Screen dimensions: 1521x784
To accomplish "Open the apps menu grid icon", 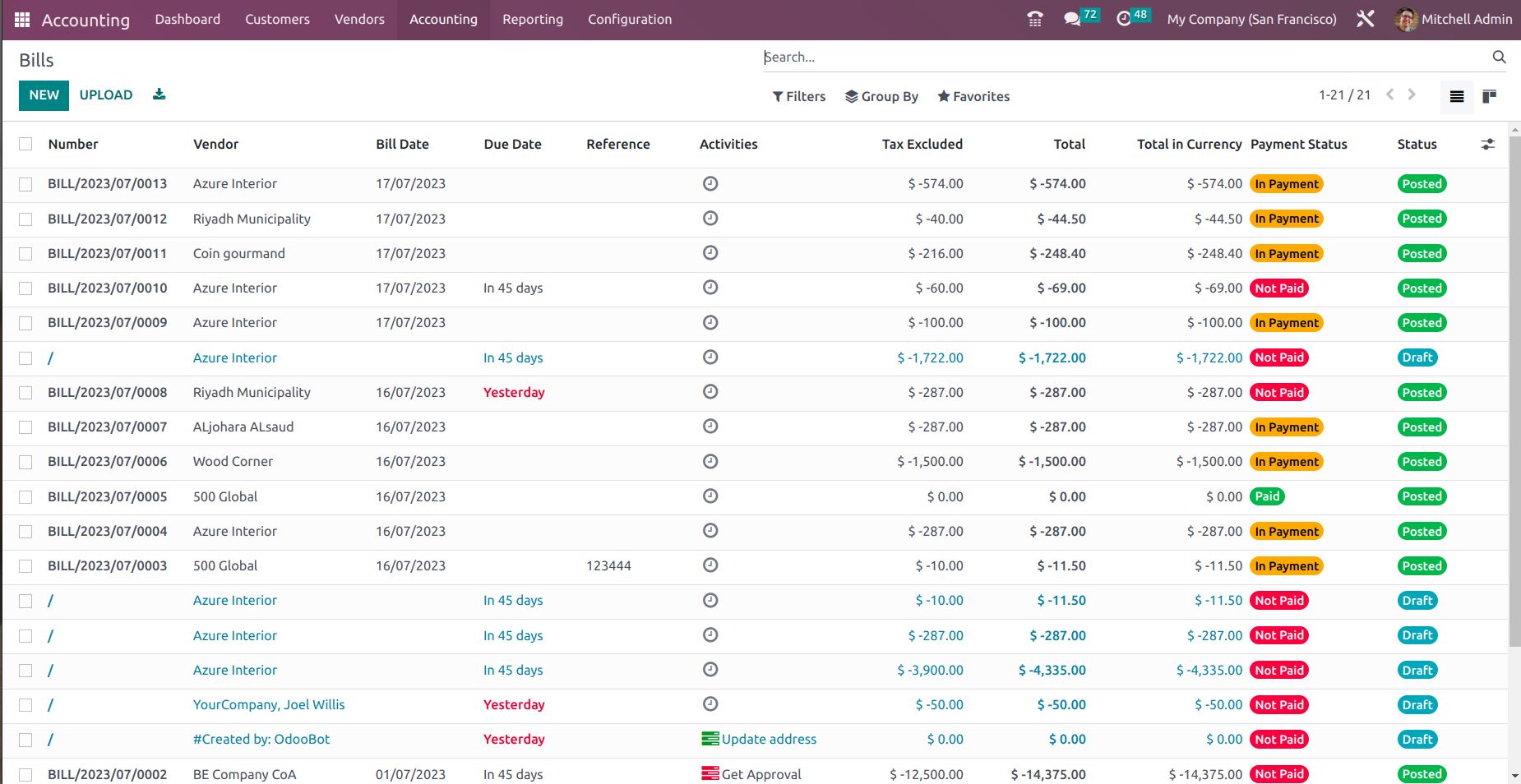I will click(x=21, y=19).
